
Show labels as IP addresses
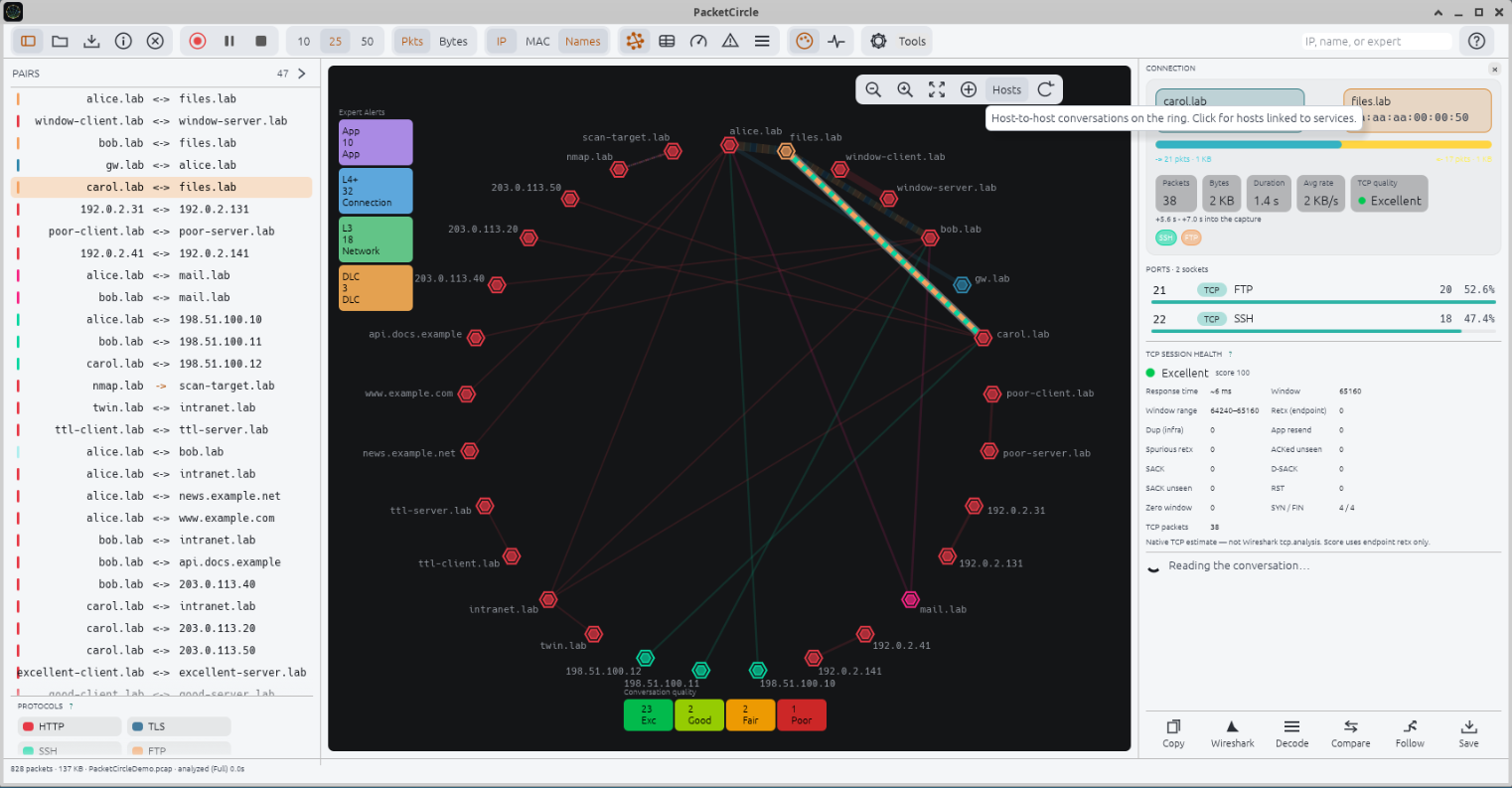tap(502, 41)
